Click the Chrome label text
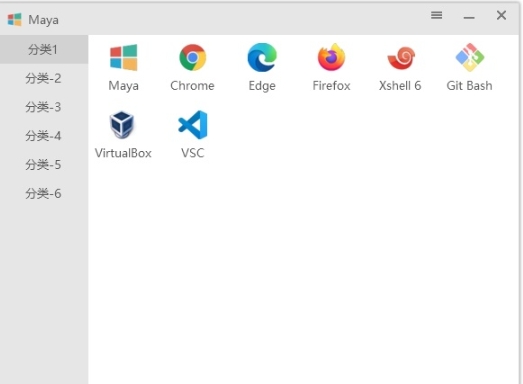523x384 pixels. (x=192, y=86)
